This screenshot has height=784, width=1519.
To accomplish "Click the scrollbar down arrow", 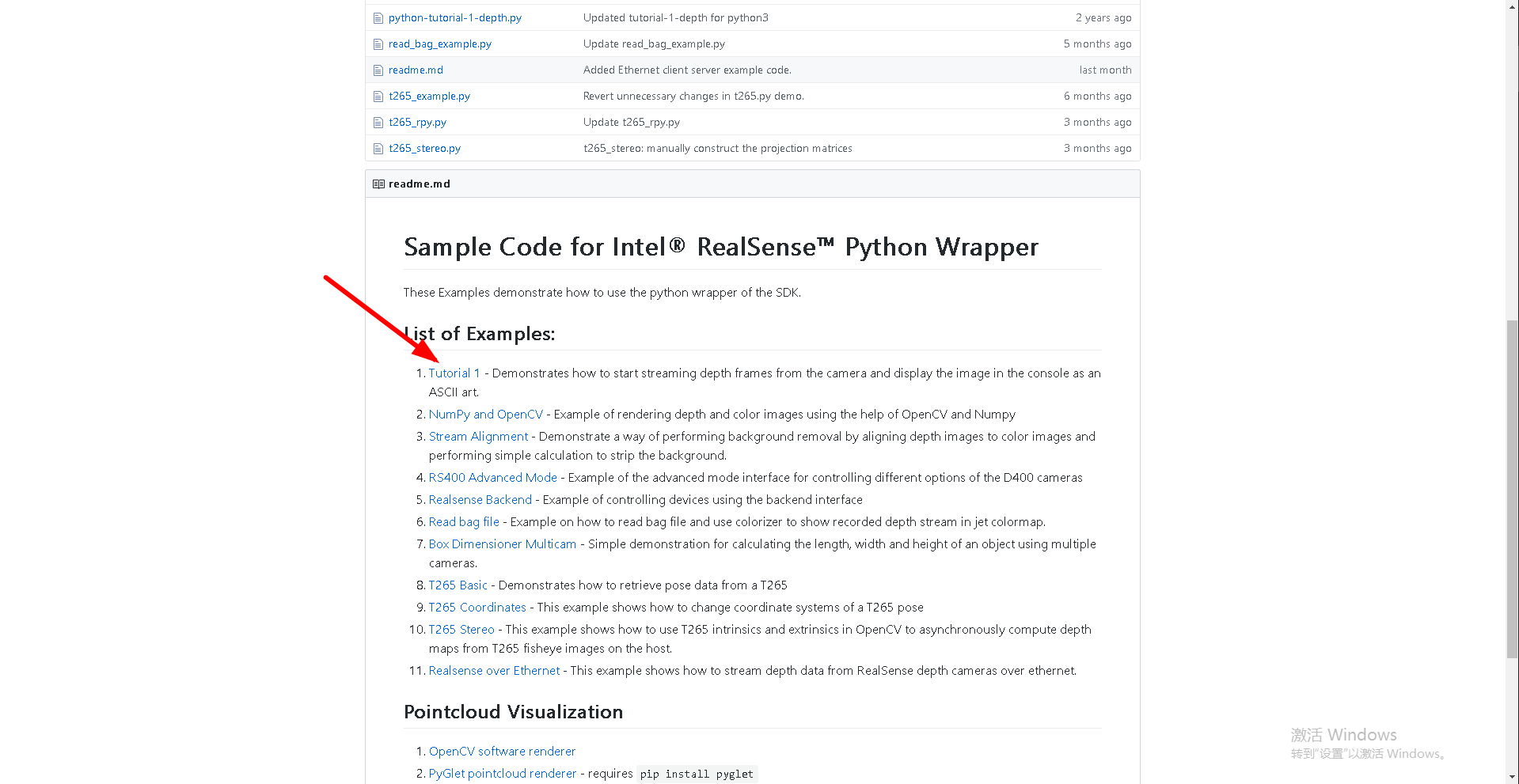I will tap(1512, 777).
